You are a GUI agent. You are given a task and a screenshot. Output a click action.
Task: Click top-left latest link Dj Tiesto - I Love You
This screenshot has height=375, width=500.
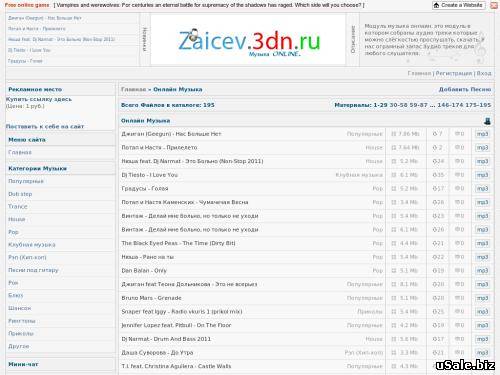(x=29, y=50)
